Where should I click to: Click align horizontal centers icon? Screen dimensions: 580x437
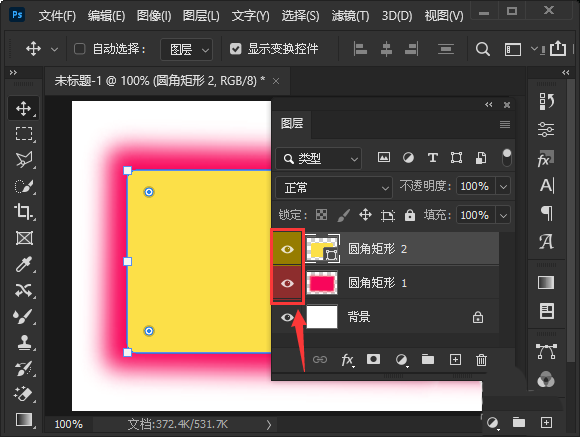386,48
